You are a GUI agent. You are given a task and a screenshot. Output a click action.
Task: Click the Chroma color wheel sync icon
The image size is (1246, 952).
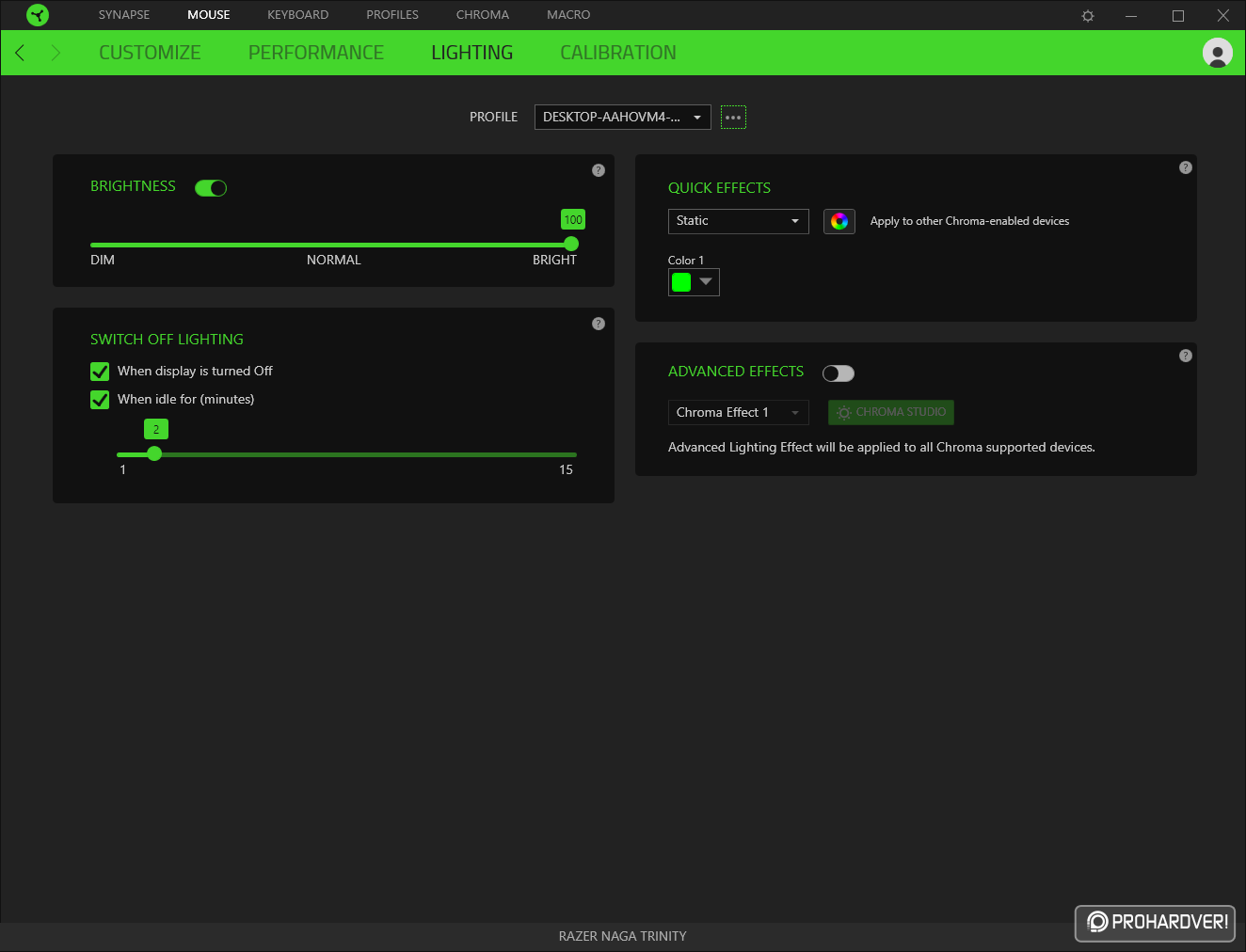coord(839,221)
